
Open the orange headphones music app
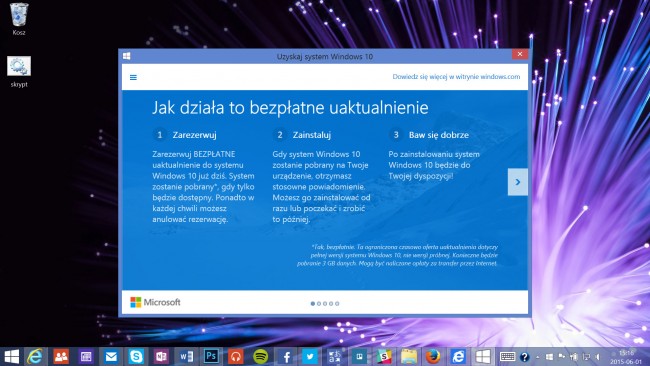(x=235, y=356)
